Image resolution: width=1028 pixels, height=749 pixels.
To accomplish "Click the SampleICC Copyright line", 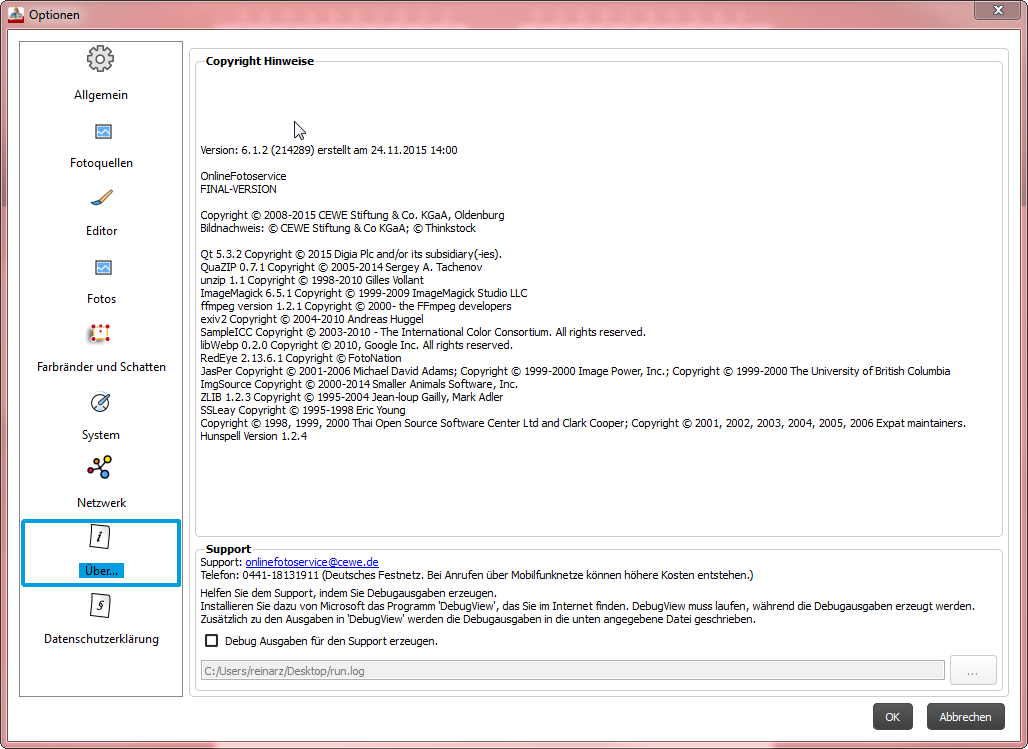I will [423, 332].
